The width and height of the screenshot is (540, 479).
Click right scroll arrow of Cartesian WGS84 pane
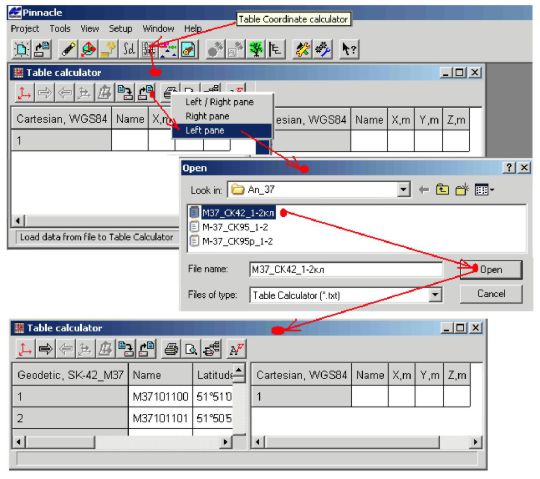[x=476, y=442]
